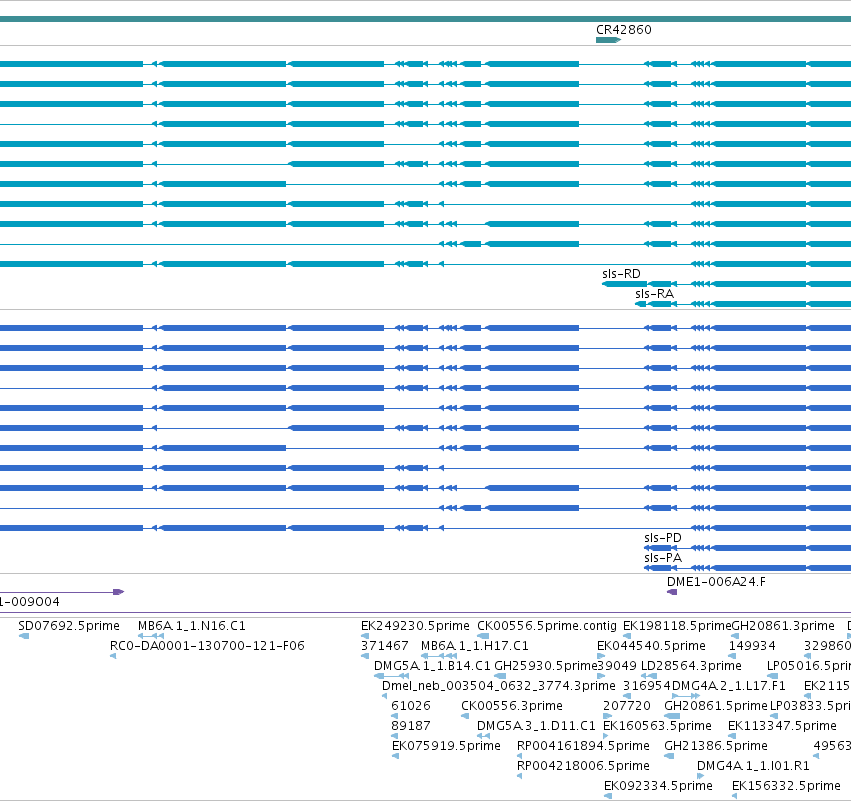851x801 pixels.
Task: Select the 316954 EST label
Action: (x=646, y=686)
